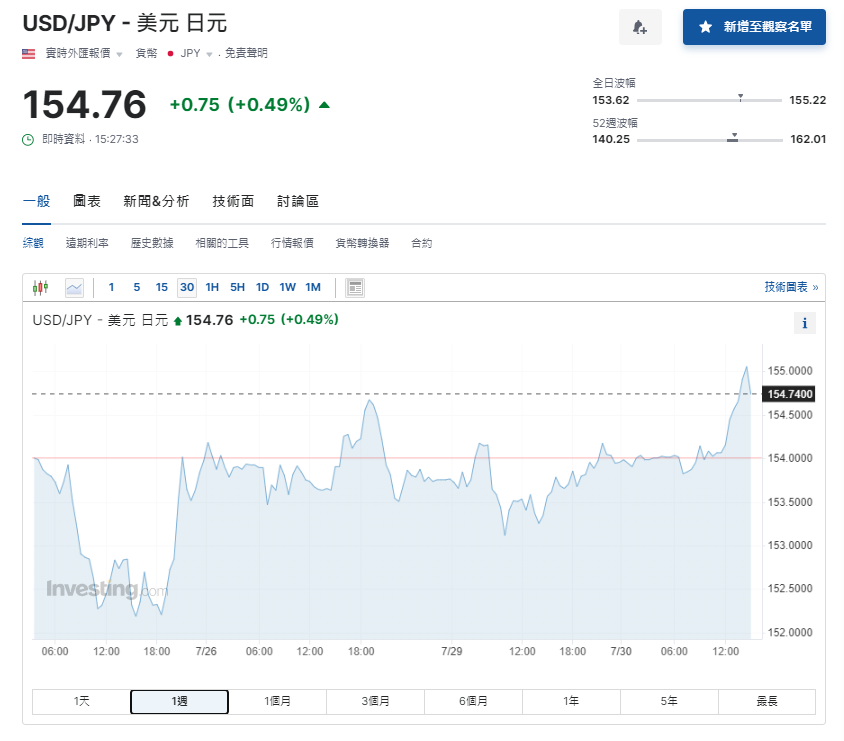Switch chart timeframe to 1H

[x=212, y=287]
